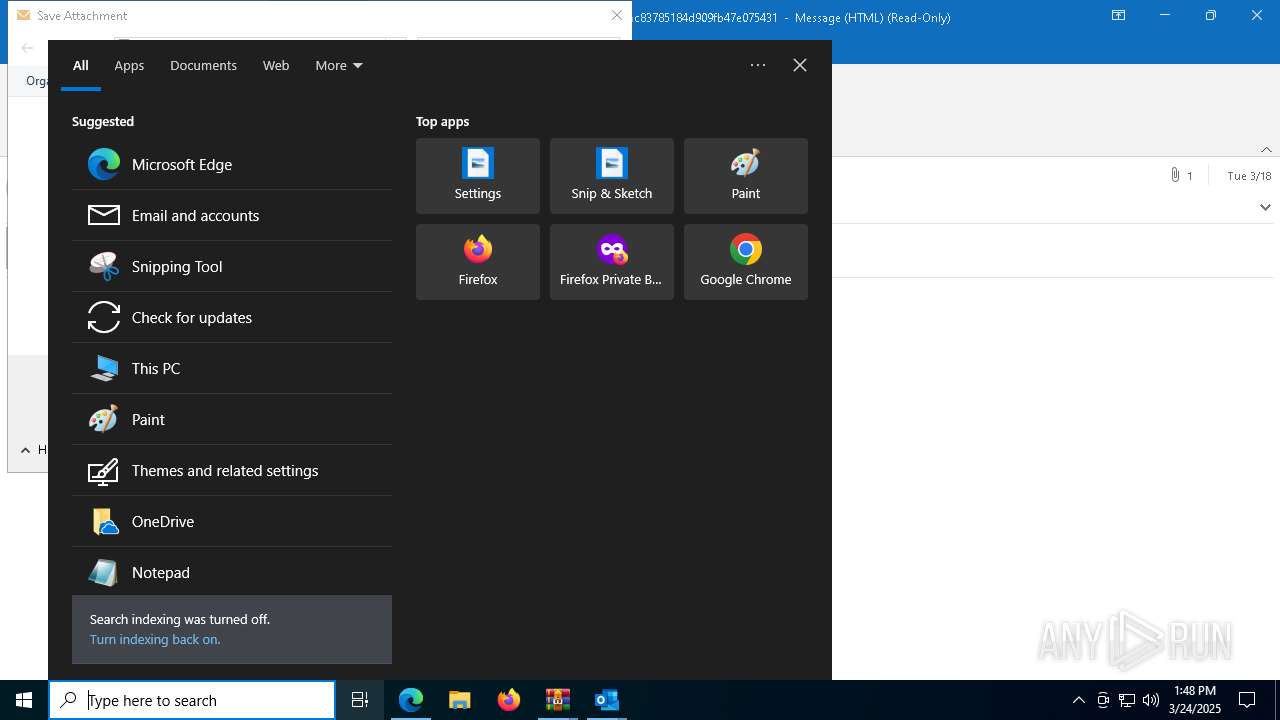Open volume control tray icon
Image resolution: width=1280 pixels, height=720 pixels.
coord(1151,700)
